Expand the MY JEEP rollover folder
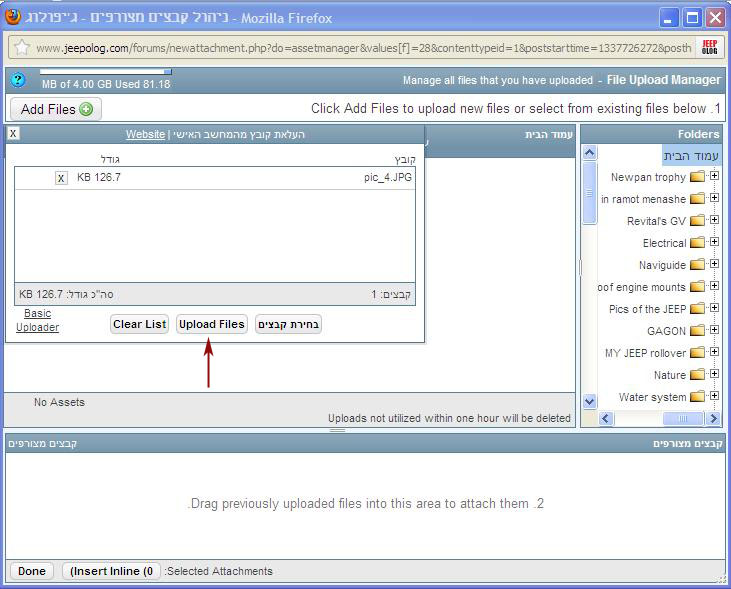 click(x=714, y=352)
